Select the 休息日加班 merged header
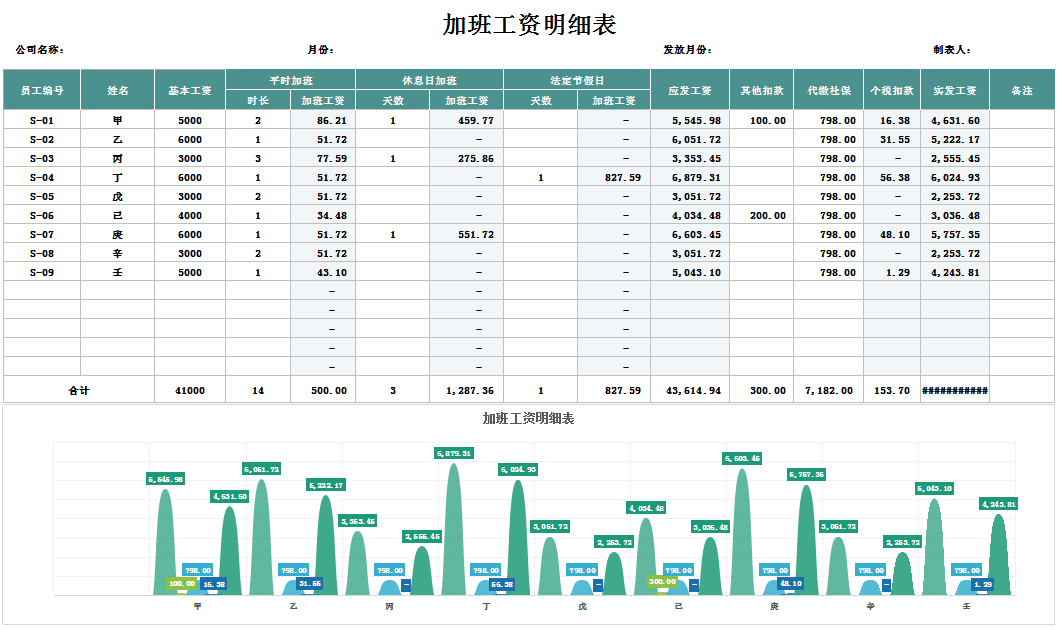 [x=429, y=80]
